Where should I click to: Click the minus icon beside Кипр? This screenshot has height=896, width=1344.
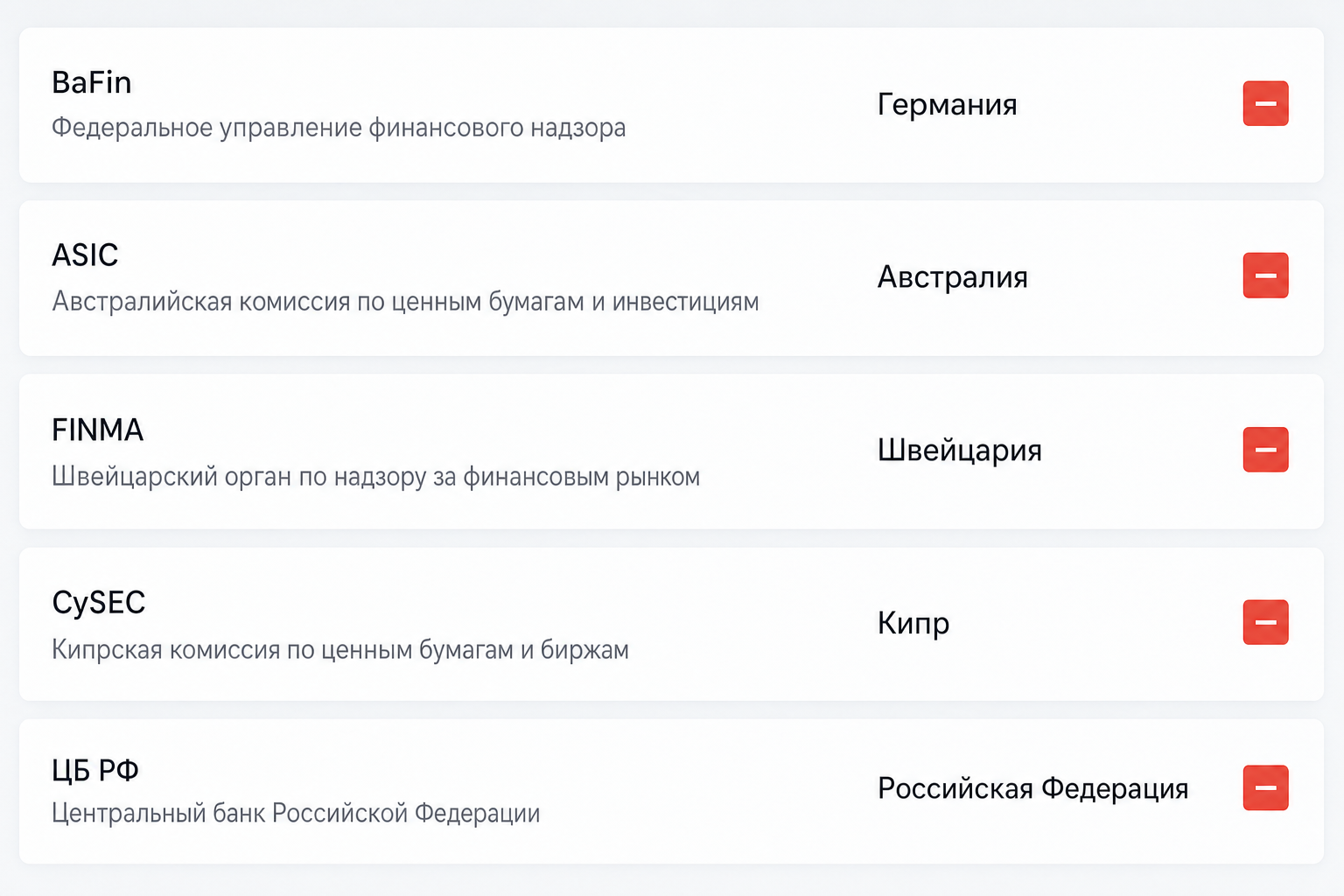1265,622
